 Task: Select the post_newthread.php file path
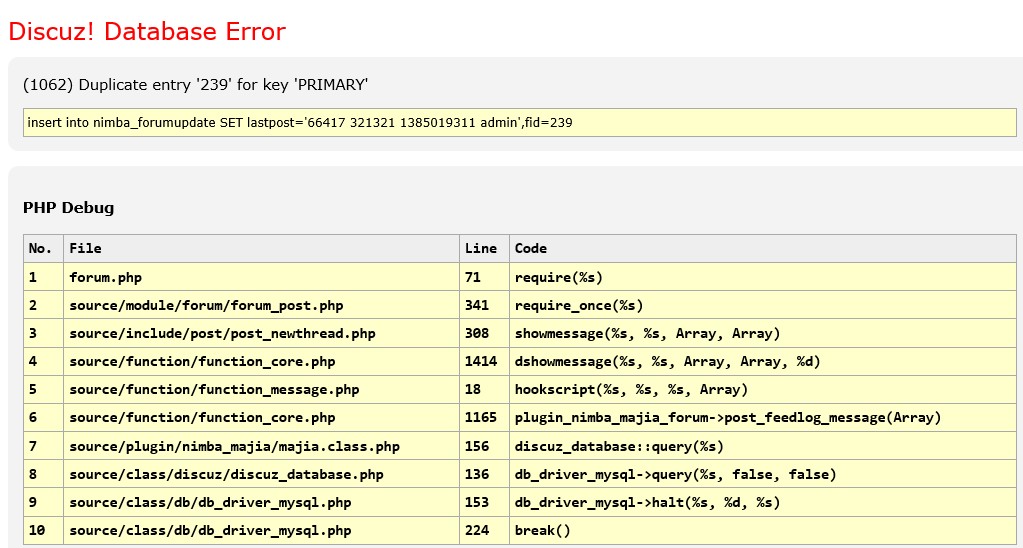tap(222, 333)
